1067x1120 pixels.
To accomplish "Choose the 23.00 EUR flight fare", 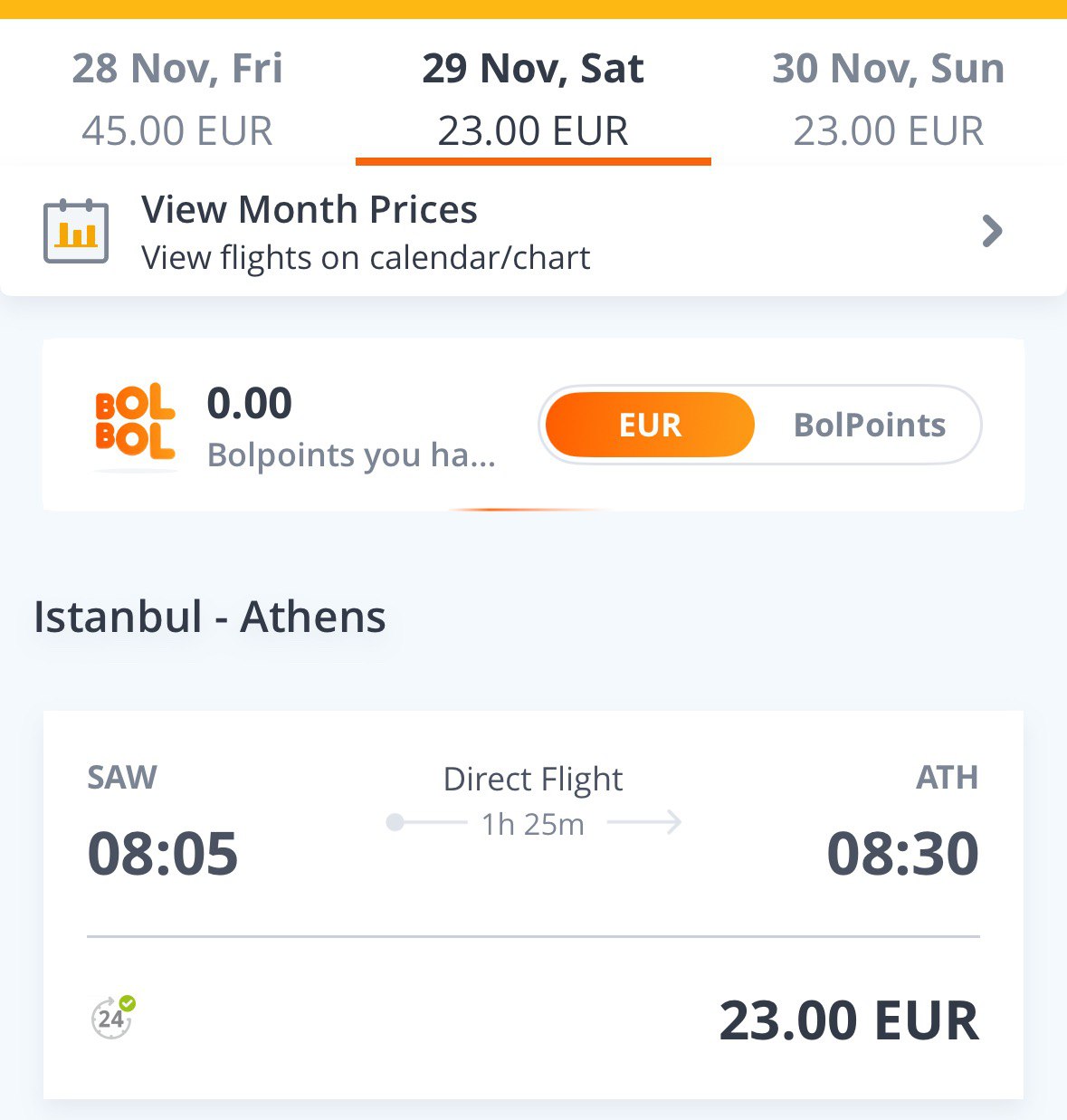I will tap(849, 1020).
